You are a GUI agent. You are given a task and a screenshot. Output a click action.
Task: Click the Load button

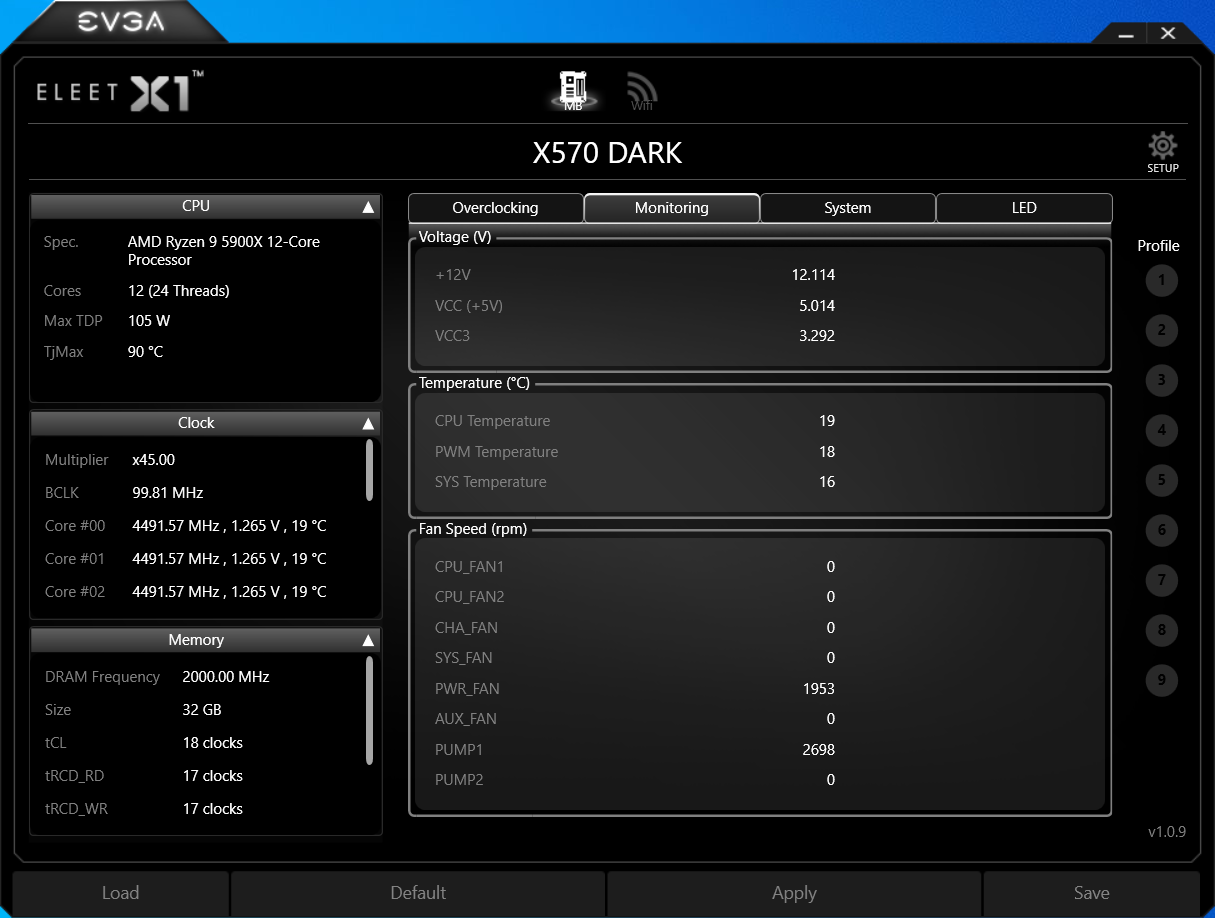pos(120,893)
